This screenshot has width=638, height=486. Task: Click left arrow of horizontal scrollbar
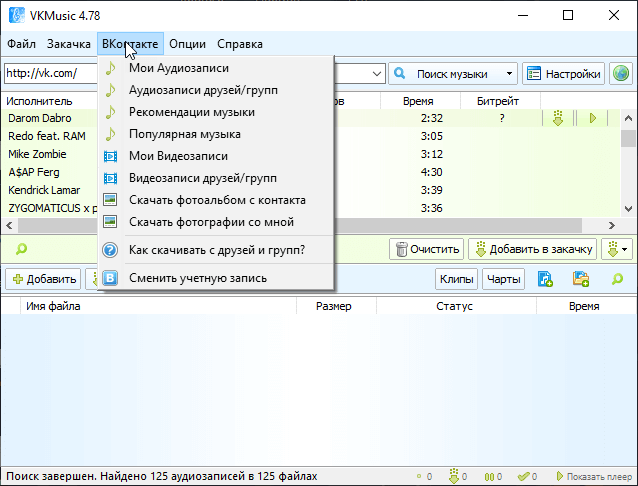9,225
